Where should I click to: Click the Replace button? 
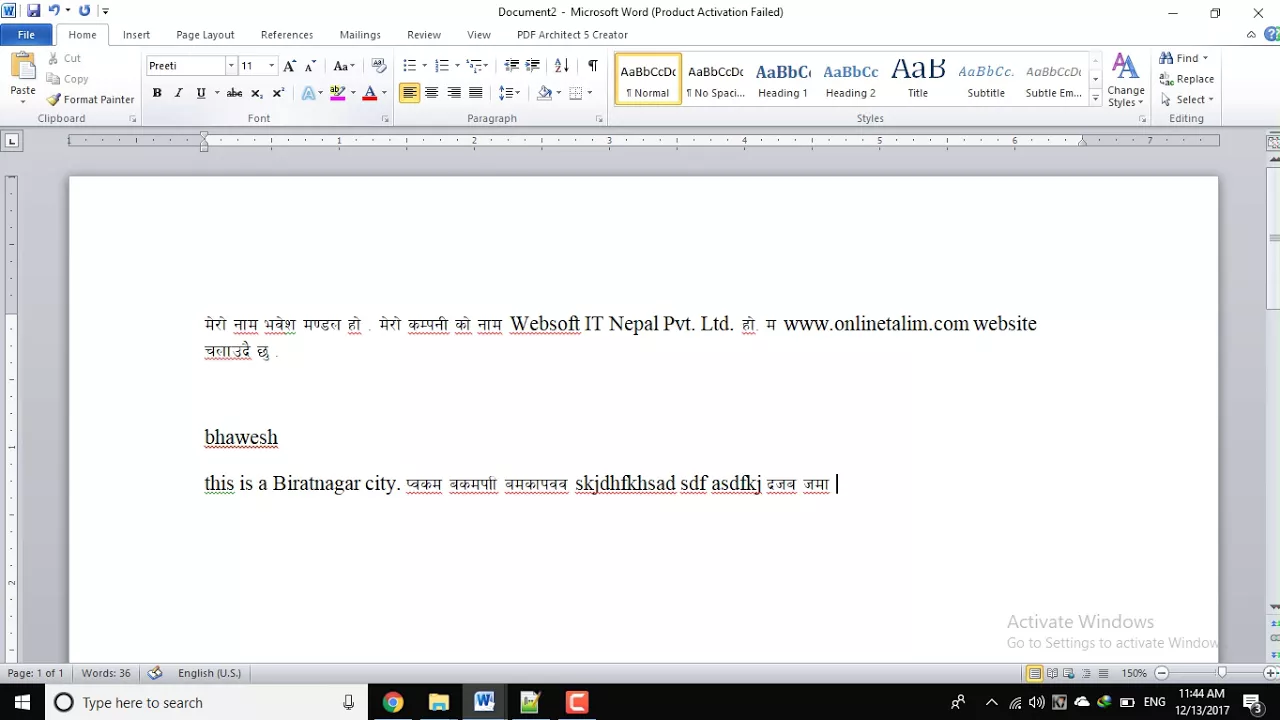click(1187, 79)
